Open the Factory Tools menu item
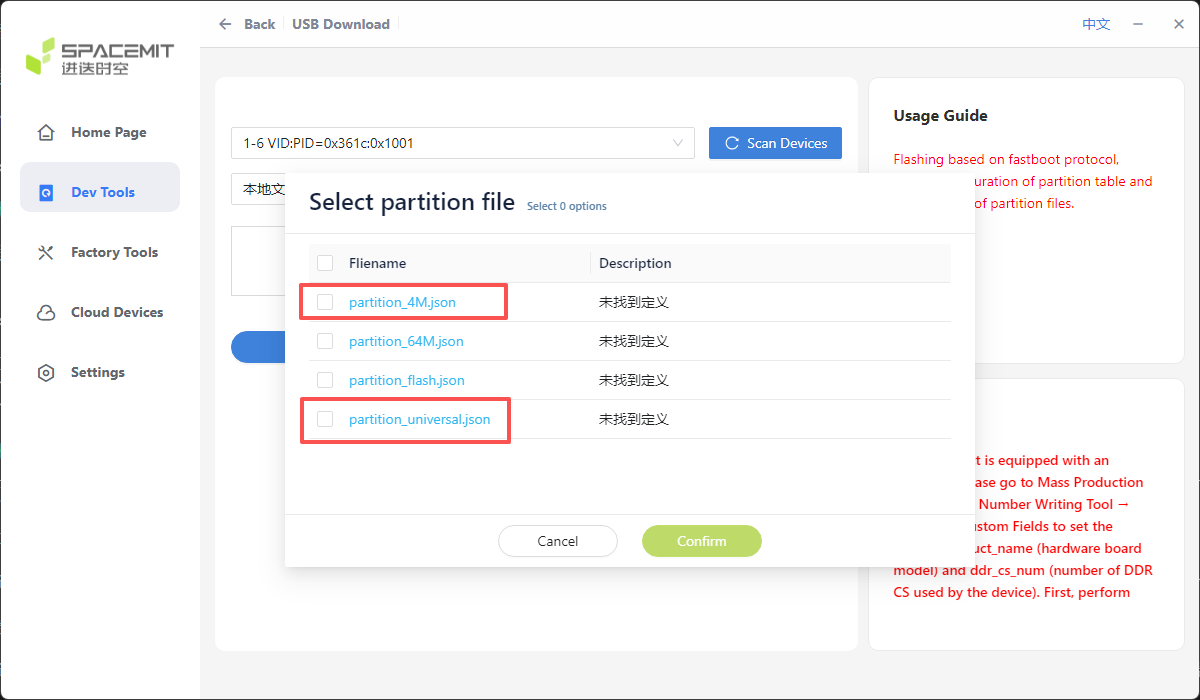The width and height of the screenshot is (1200, 700). click(100, 252)
